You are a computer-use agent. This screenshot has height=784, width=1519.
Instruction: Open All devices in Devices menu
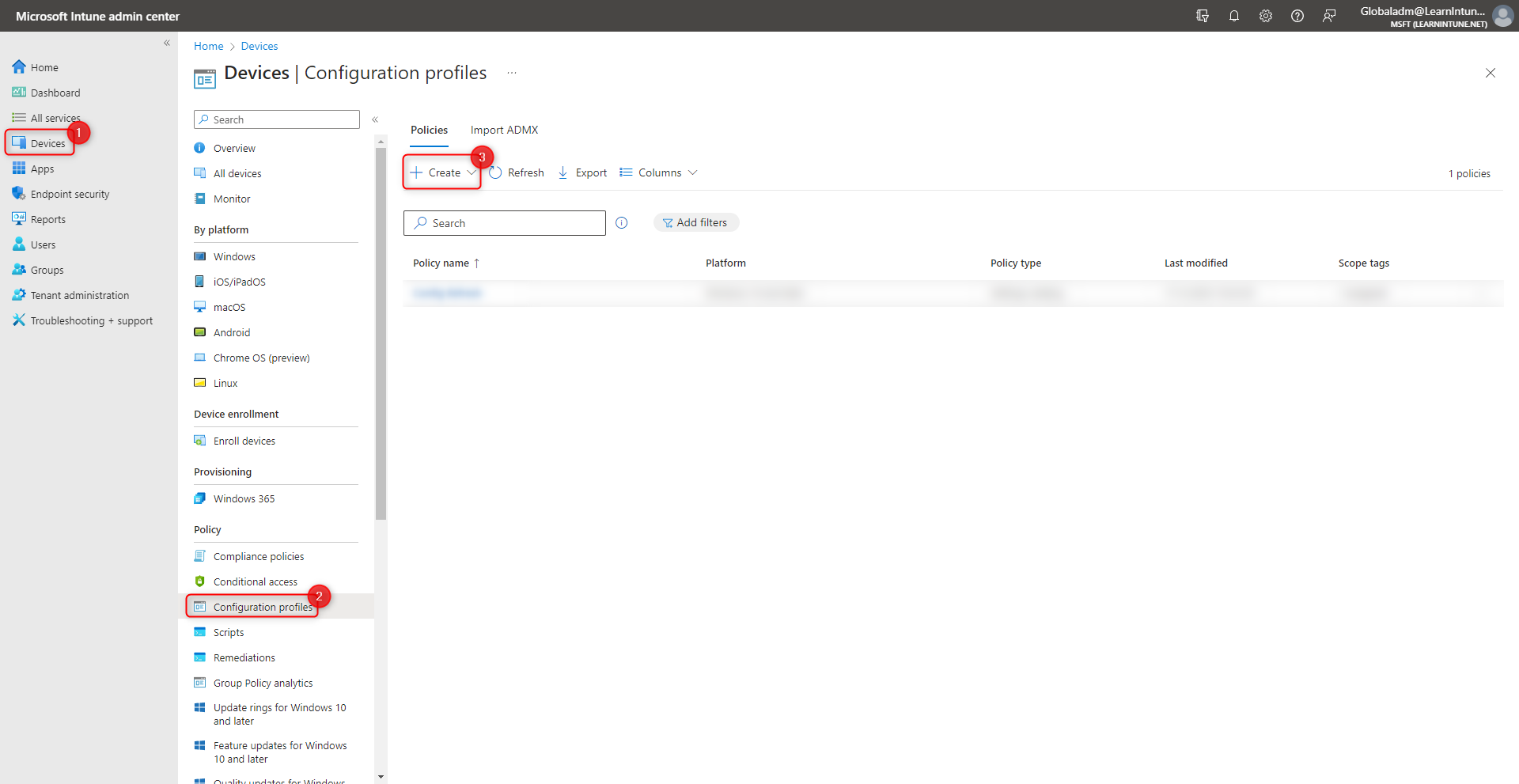(237, 173)
